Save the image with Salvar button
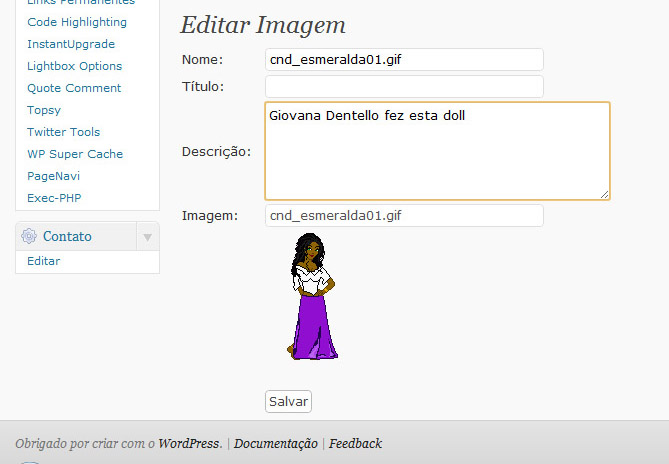Screen dimensions: 669x464 (288, 401)
